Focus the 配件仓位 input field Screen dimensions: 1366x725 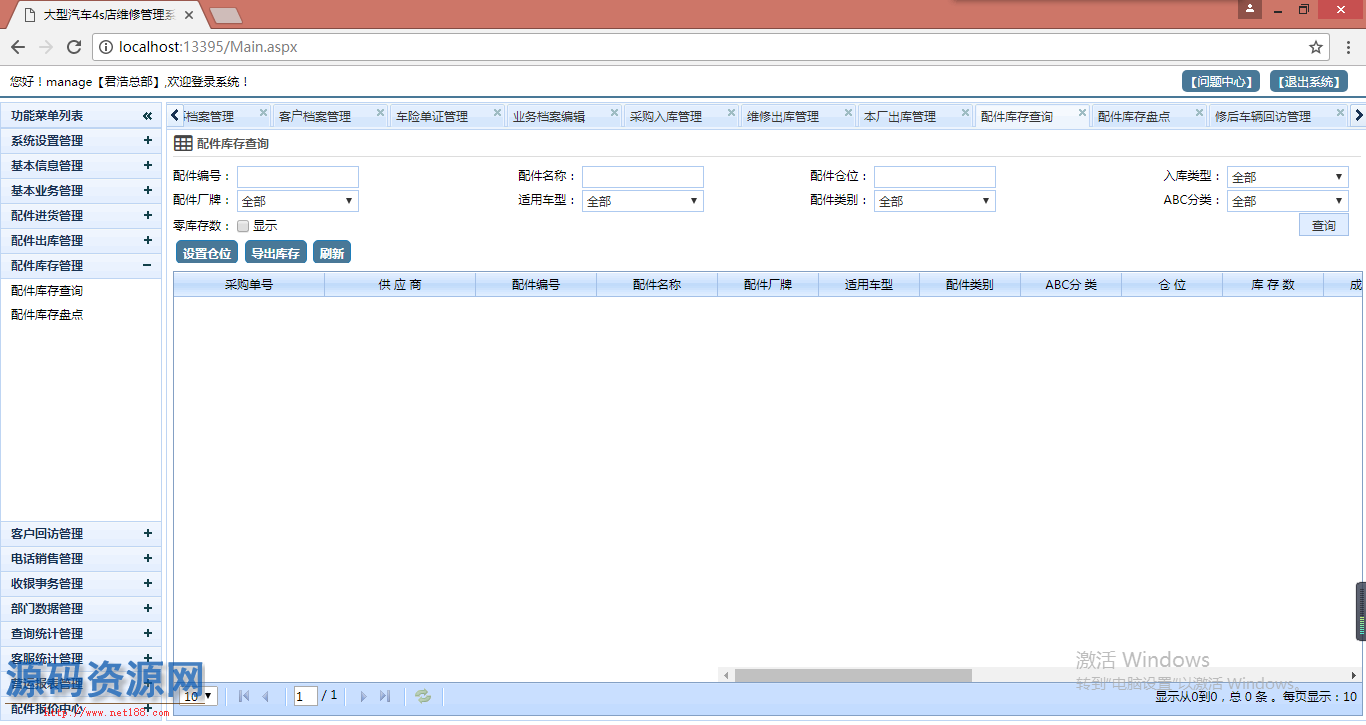935,177
